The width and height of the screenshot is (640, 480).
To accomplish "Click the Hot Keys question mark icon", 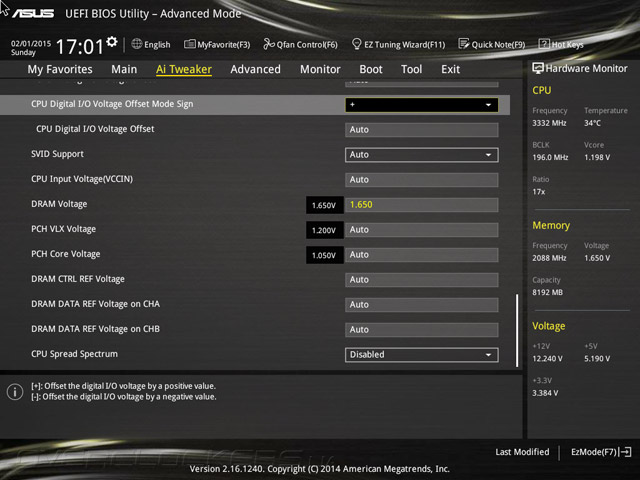I will click(x=544, y=44).
